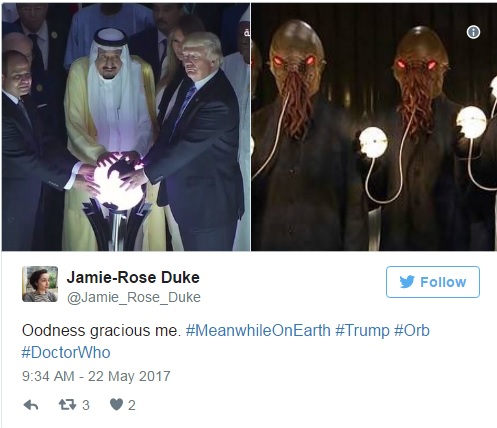Open the #DoctorWho hashtag

click(66, 352)
